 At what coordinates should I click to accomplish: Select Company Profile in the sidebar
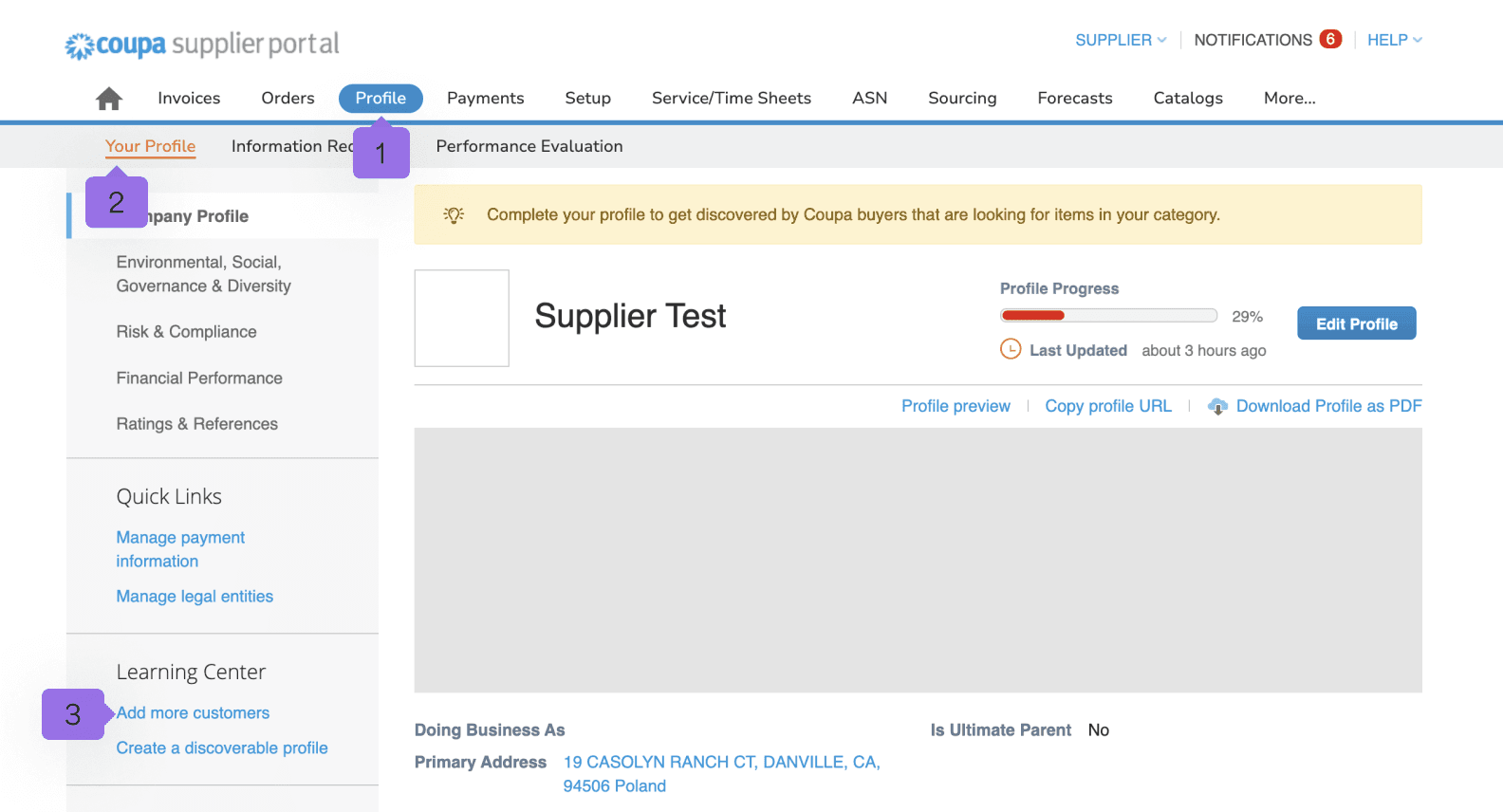[225, 216]
